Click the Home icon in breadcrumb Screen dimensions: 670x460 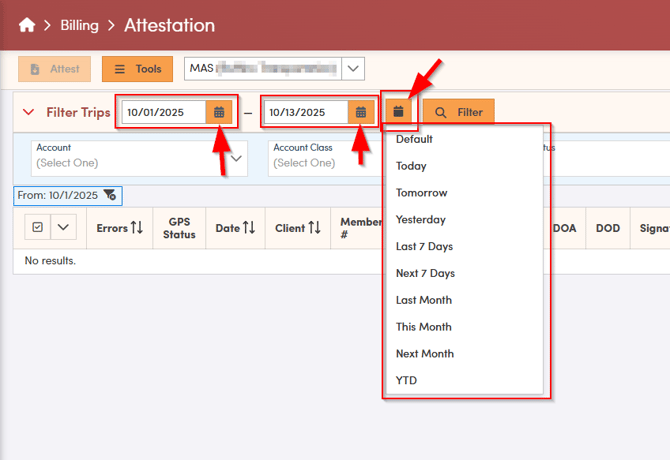coord(27,24)
